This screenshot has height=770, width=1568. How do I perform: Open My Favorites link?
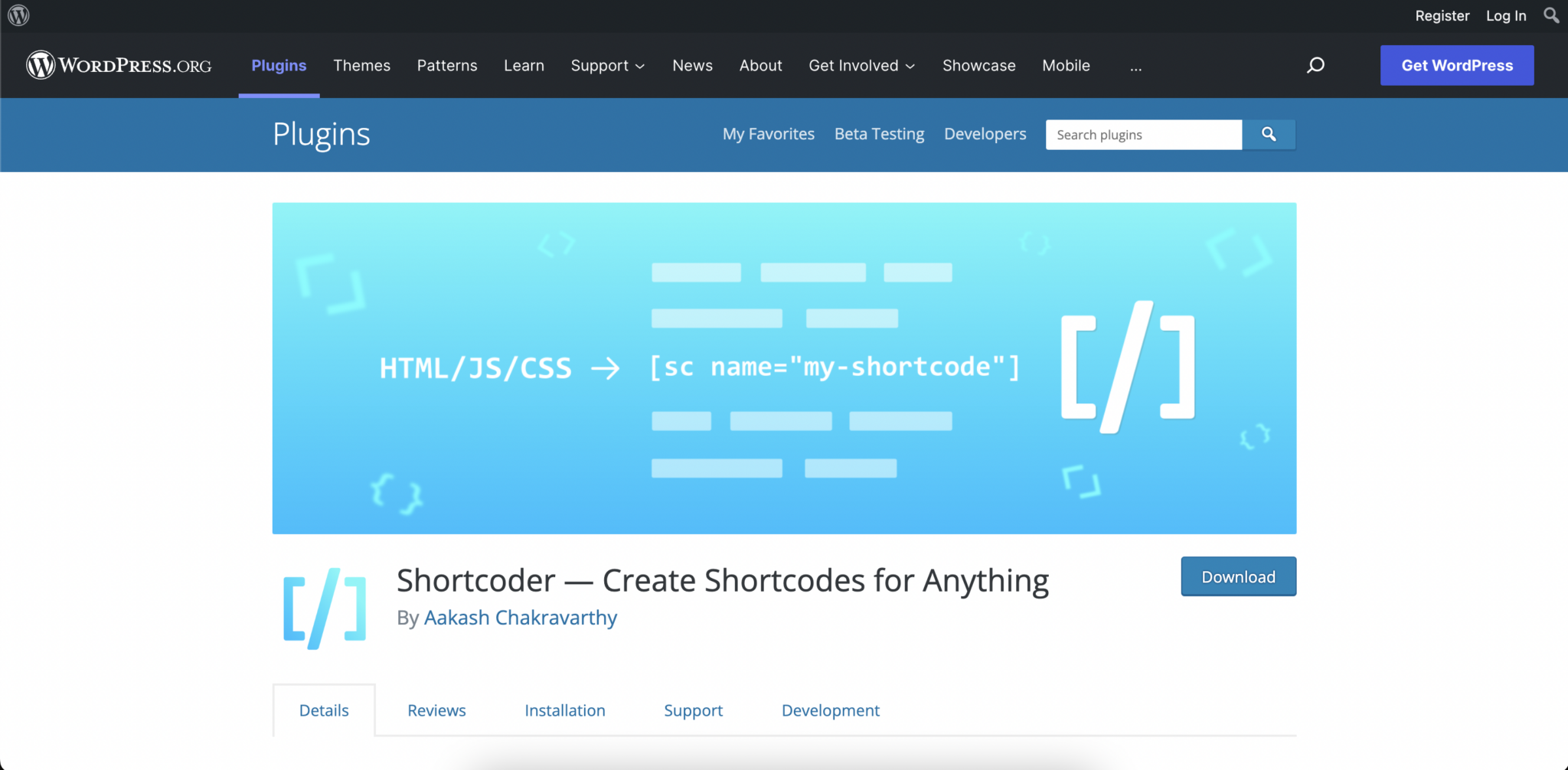click(768, 134)
